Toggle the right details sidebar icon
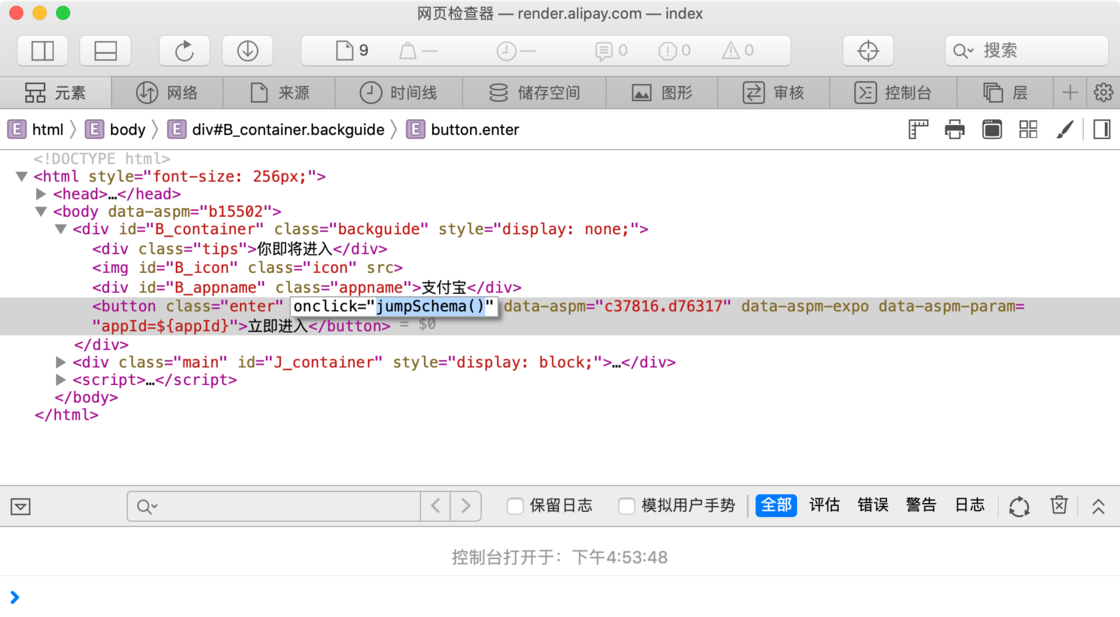Screen dimensions: 1120x617 1101,129
